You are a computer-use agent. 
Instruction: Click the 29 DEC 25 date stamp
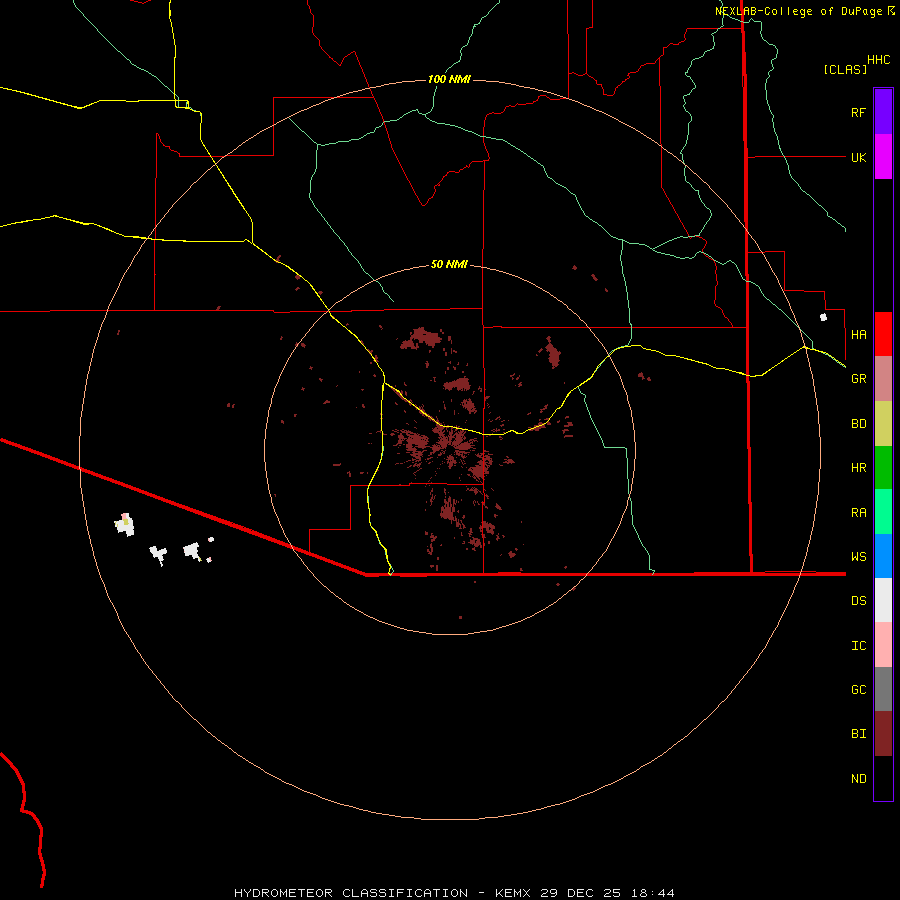click(580, 893)
